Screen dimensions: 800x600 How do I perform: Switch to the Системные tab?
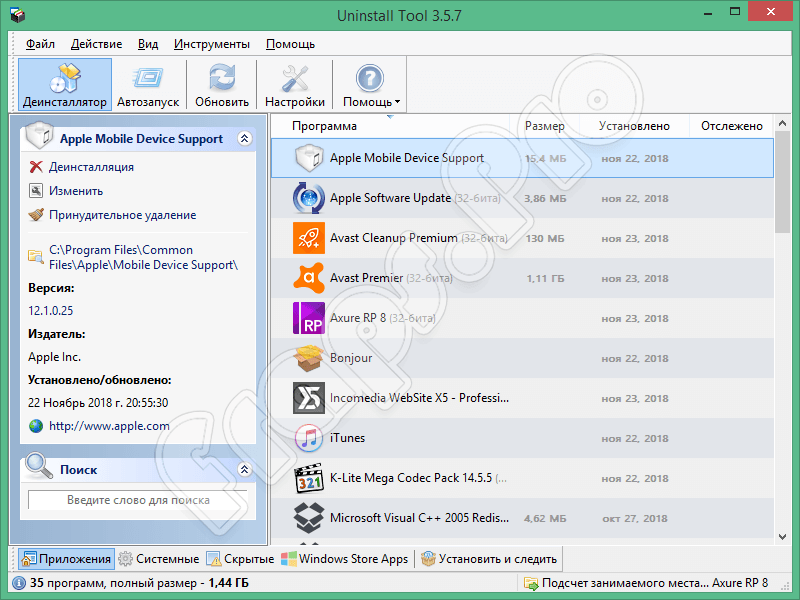pos(159,559)
